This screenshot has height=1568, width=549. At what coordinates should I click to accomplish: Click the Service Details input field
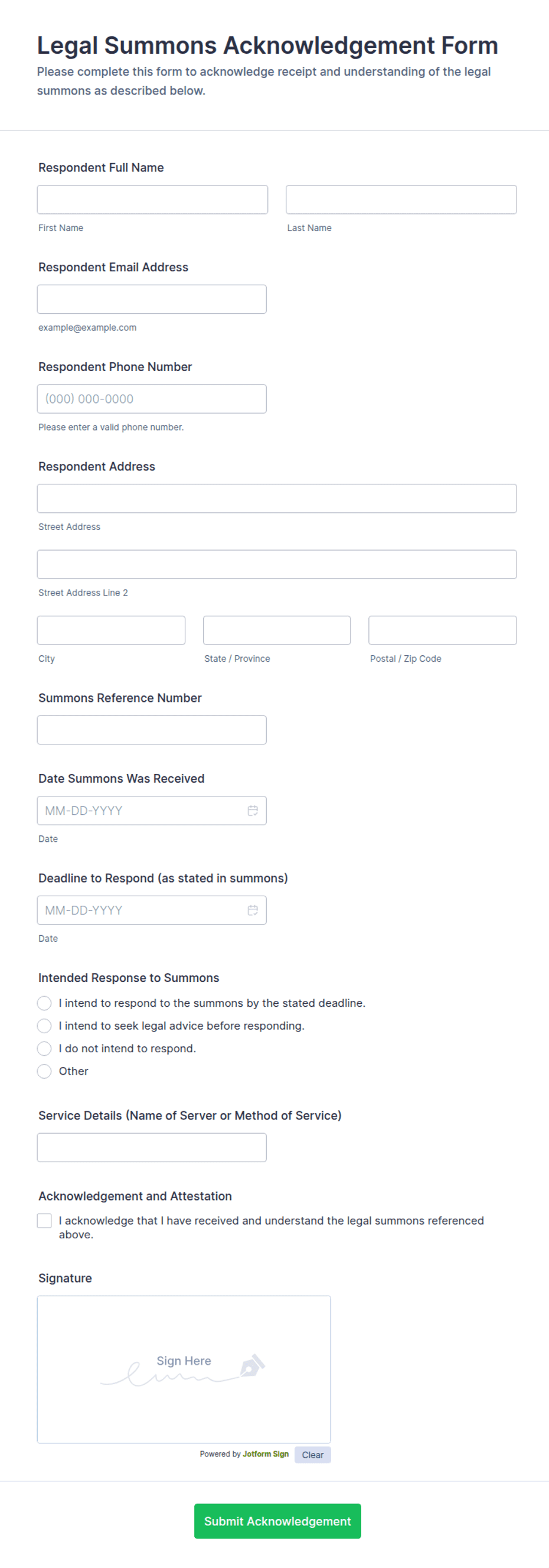tap(151, 1147)
